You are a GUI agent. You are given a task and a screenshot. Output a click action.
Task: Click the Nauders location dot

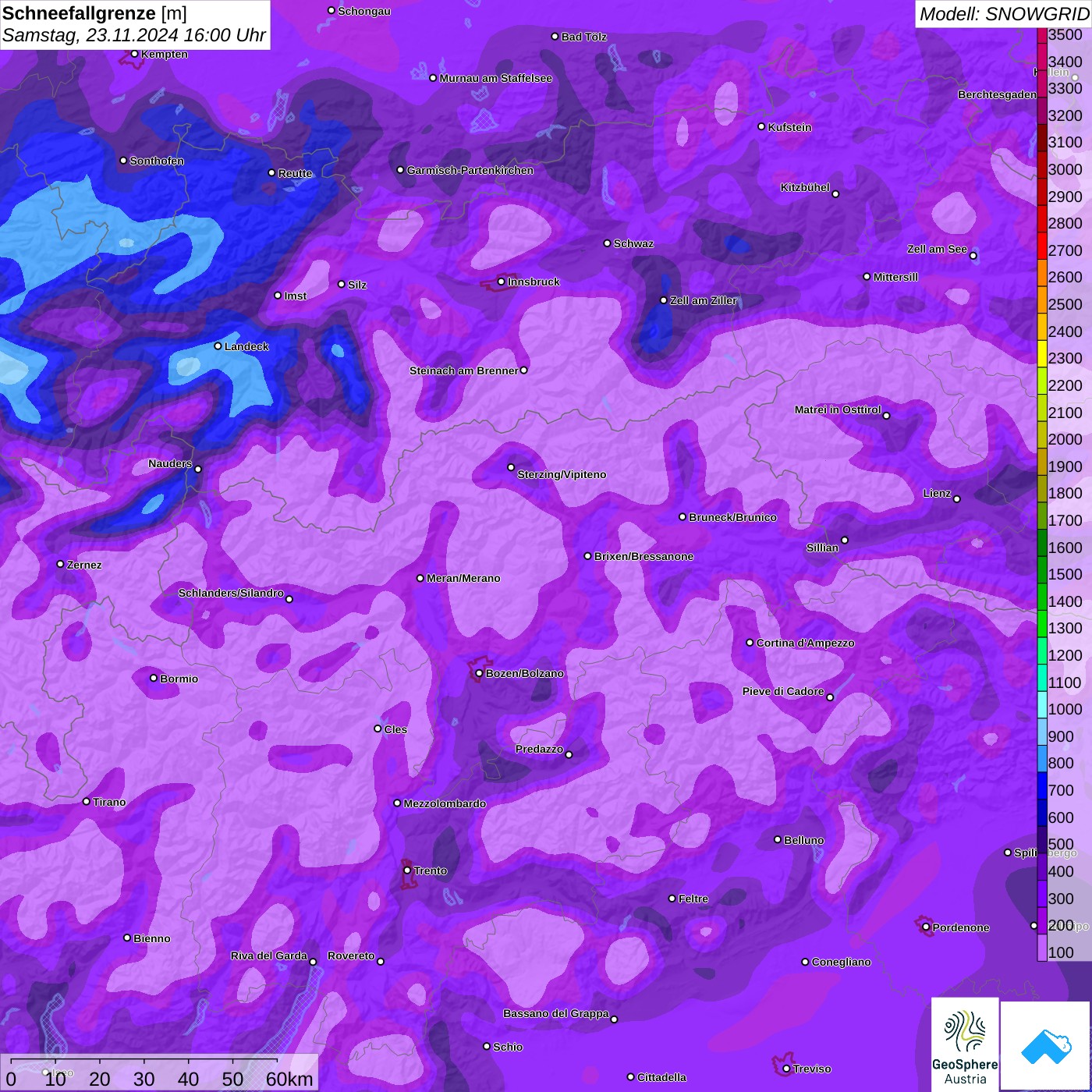[198, 469]
